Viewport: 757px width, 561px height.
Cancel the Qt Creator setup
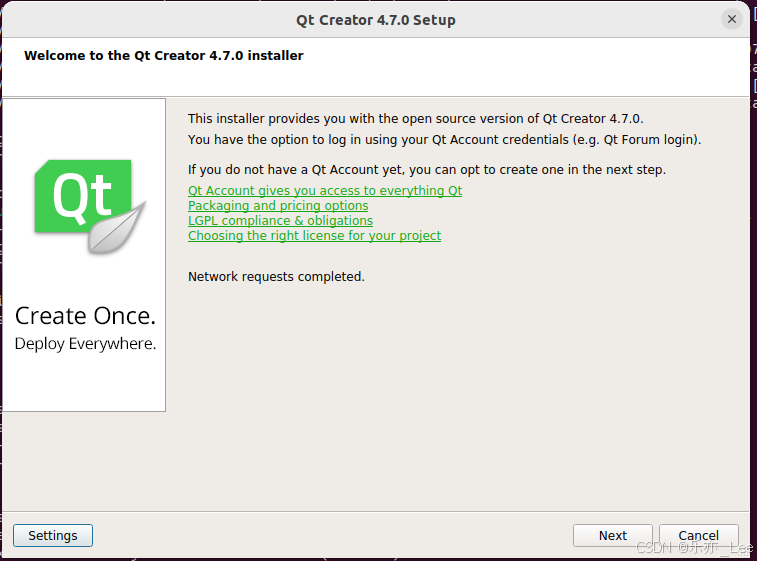click(x=699, y=535)
